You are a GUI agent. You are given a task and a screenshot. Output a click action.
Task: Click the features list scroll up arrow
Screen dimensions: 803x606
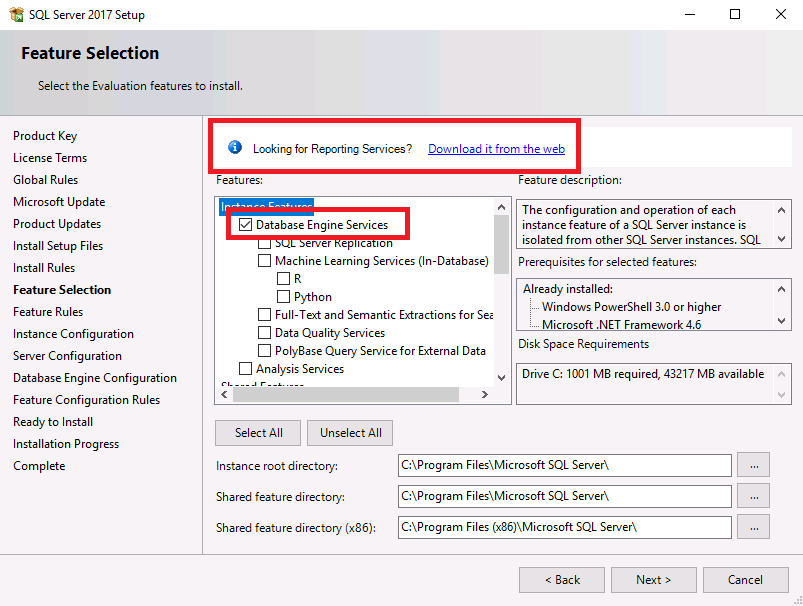pos(501,207)
